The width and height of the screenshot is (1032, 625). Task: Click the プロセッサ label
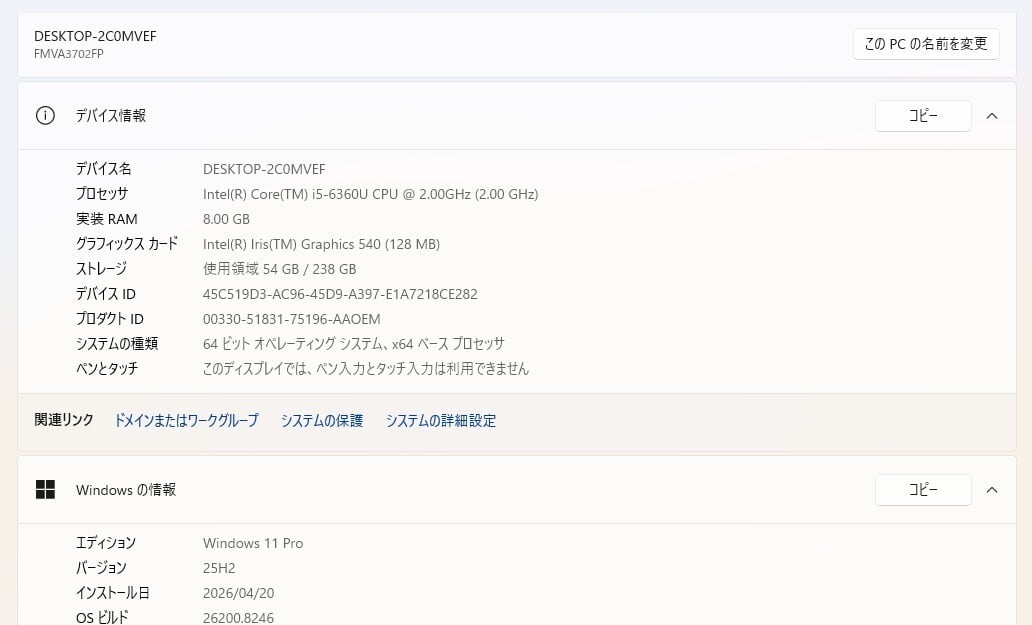click(x=102, y=194)
